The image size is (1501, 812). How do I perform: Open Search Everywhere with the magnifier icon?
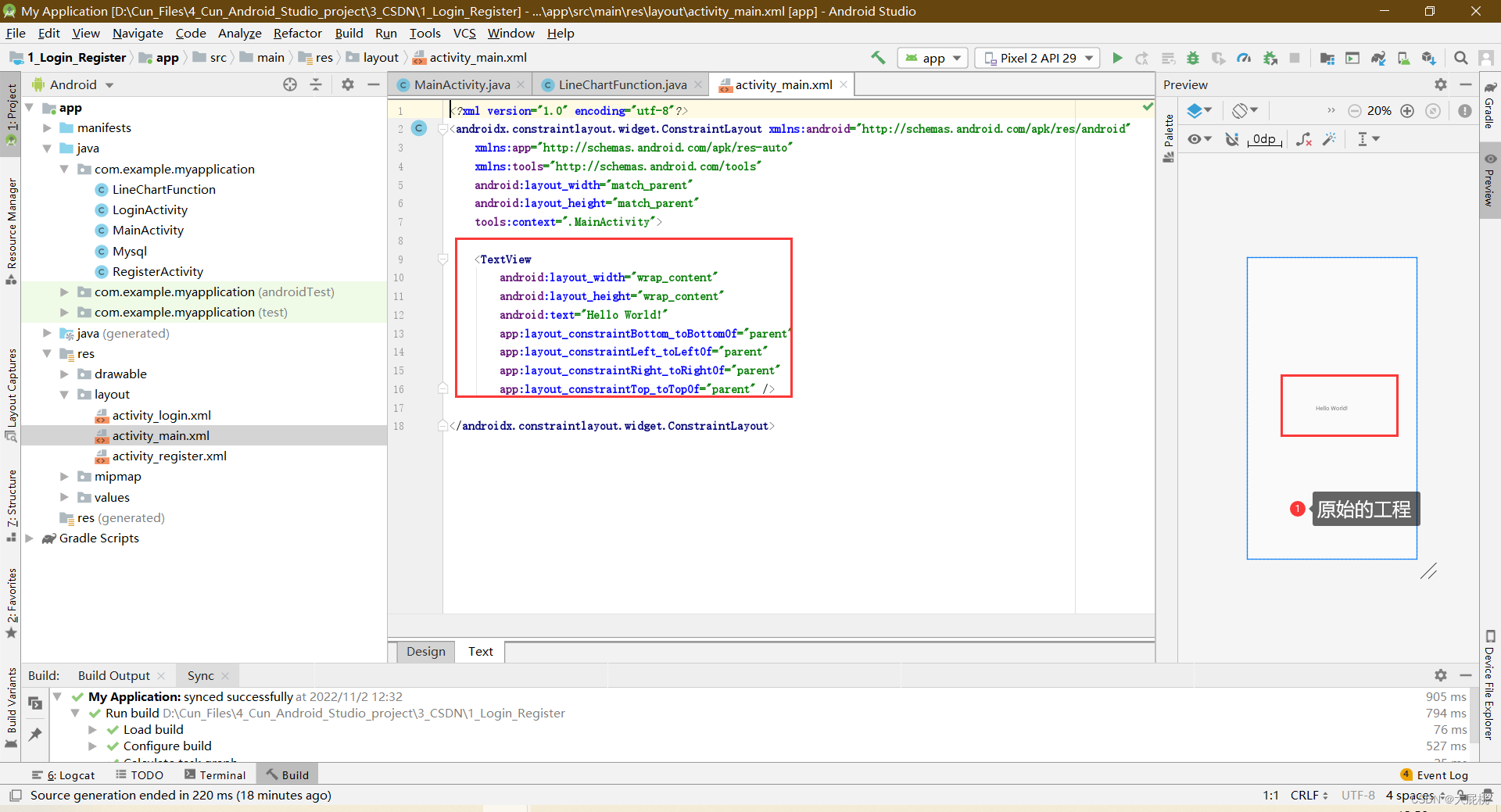point(1460,57)
